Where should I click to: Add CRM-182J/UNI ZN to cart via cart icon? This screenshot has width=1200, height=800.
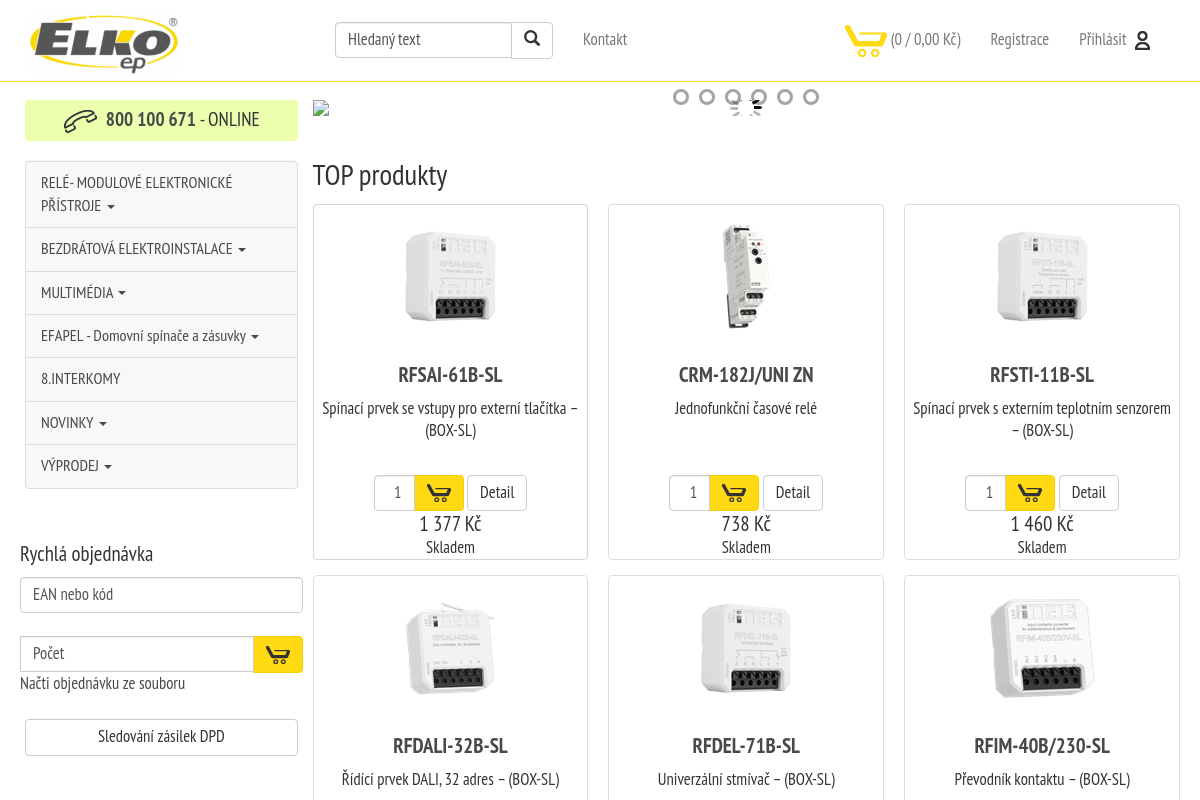point(734,492)
